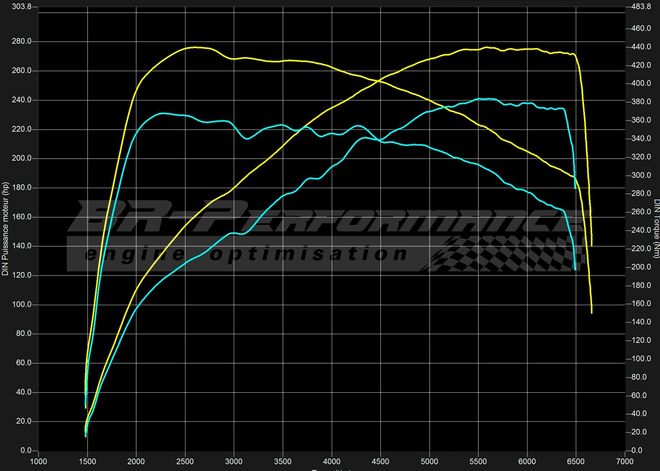Click the 1000 rpm label on the horizontal axis
This screenshot has height=471, width=660.
pyautogui.click(x=39, y=462)
